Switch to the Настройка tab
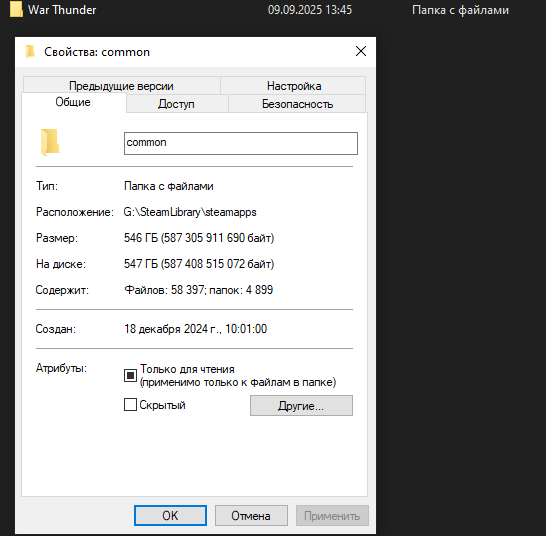This screenshot has height=536, width=546. pos(294,86)
